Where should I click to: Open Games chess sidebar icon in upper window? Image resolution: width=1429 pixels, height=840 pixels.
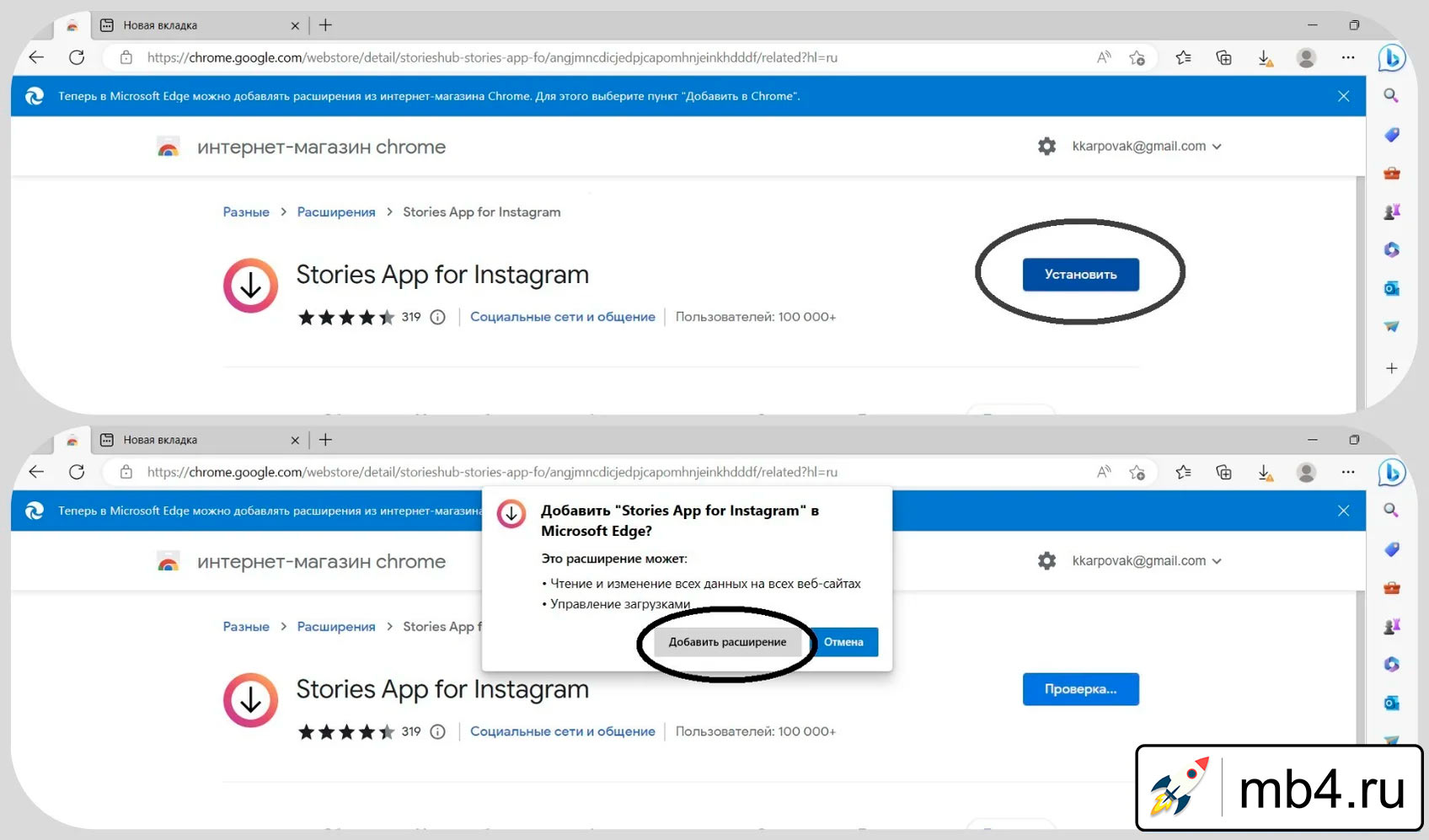tap(1392, 211)
